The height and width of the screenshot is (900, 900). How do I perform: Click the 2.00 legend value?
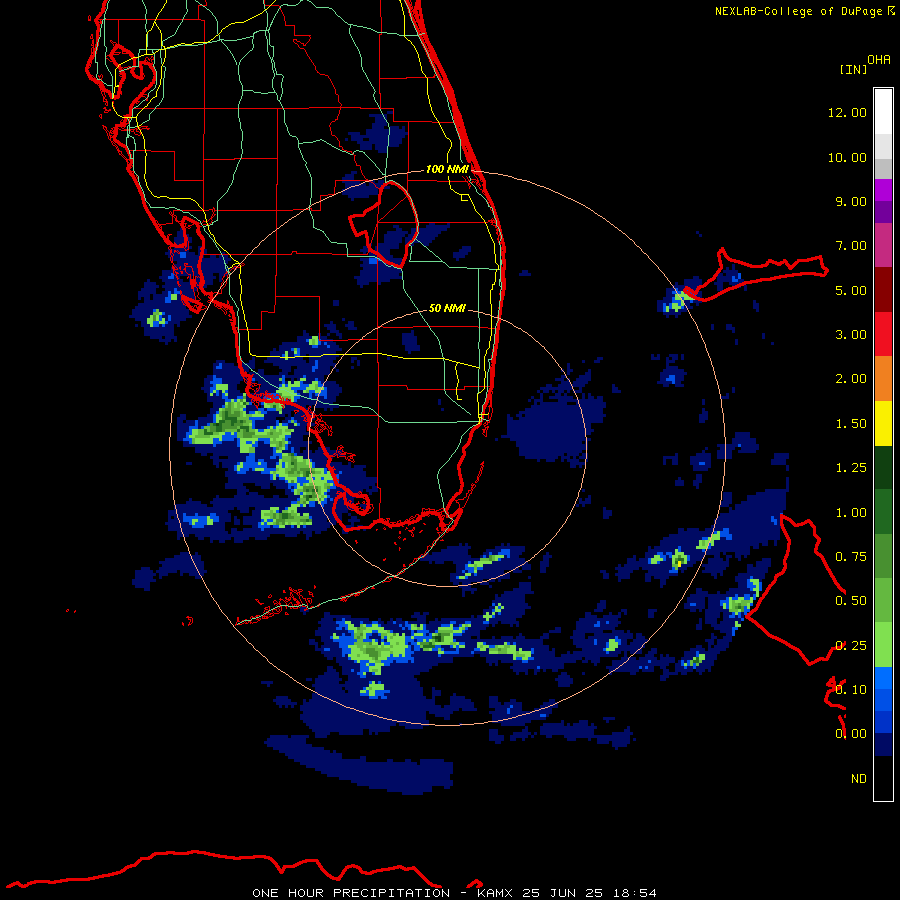pos(851,379)
